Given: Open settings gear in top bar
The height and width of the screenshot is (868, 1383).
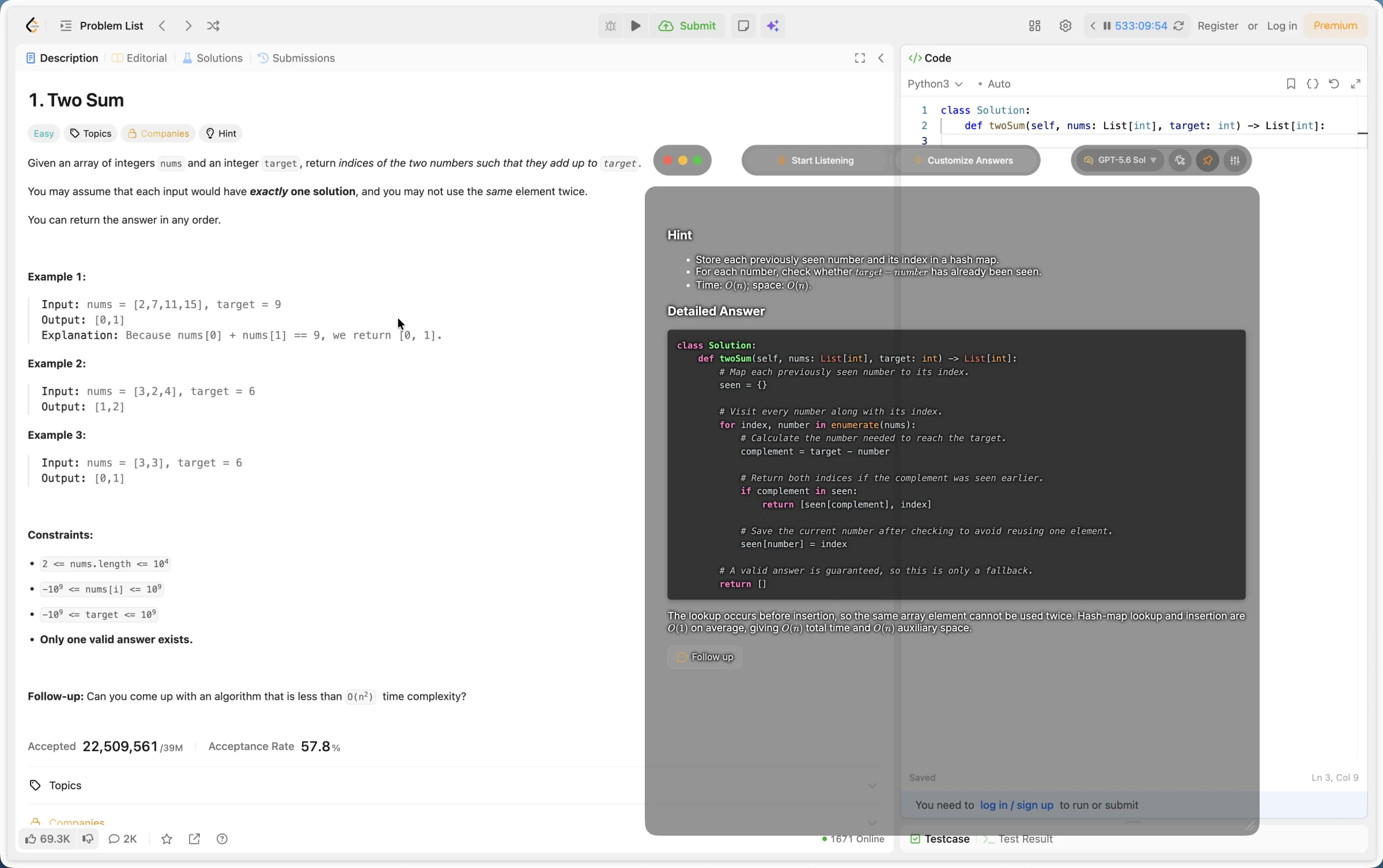Looking at the screenshot, I should (x=1065, y=25).
